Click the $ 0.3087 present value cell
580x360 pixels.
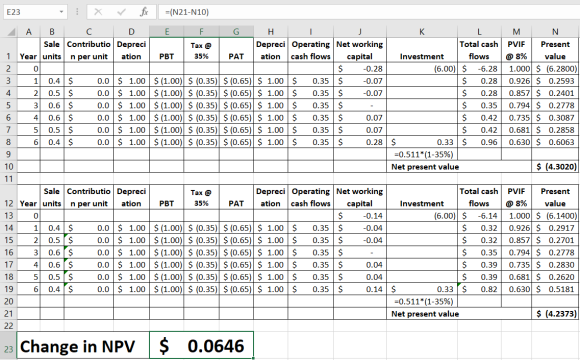click(555, 118)
